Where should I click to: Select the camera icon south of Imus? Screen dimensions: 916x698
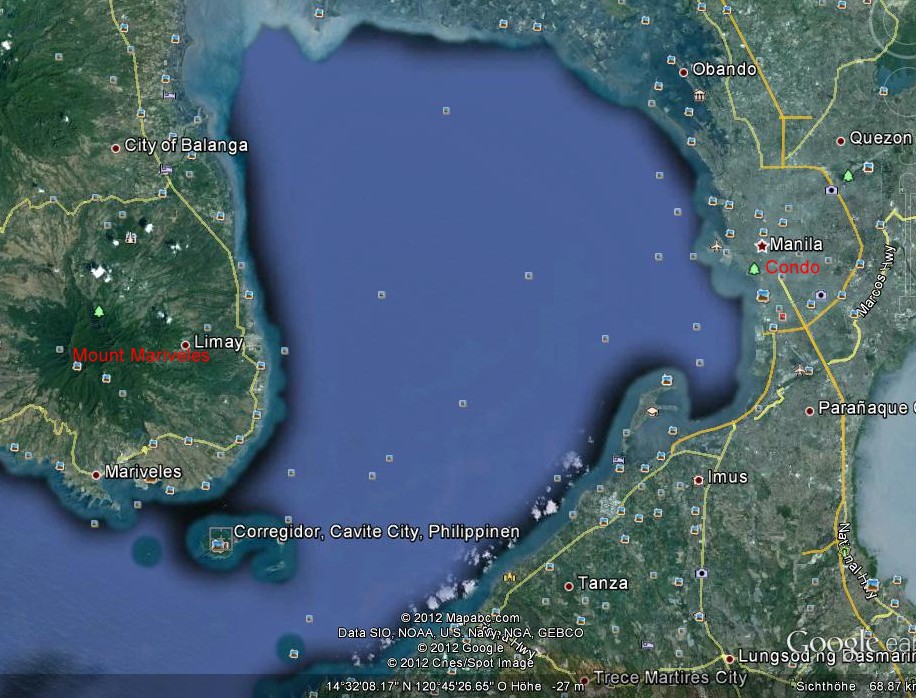point(702,574)
